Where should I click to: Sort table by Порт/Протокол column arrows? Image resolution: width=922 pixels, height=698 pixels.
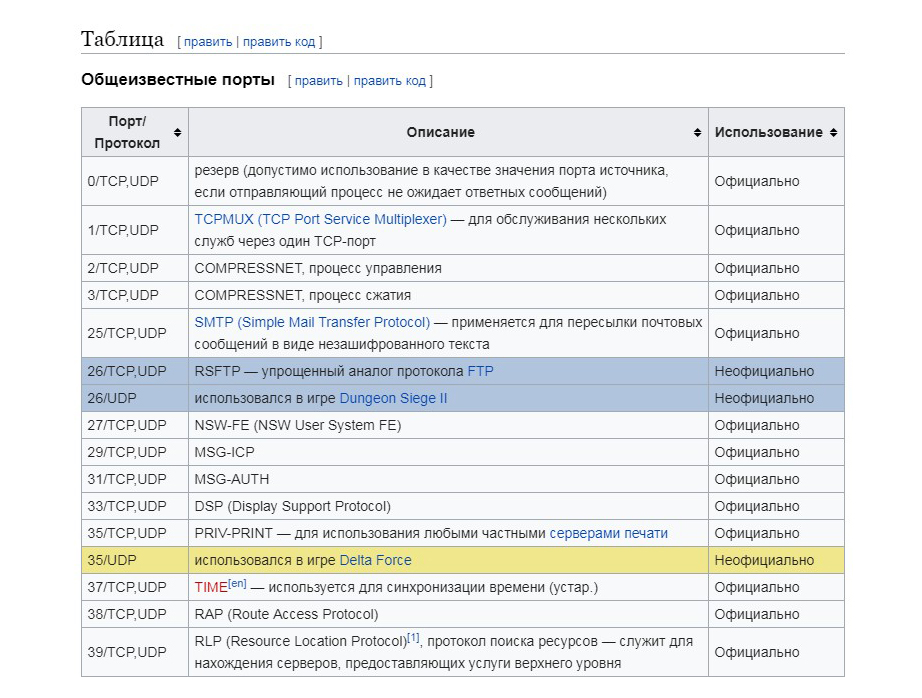coord(177,132)
